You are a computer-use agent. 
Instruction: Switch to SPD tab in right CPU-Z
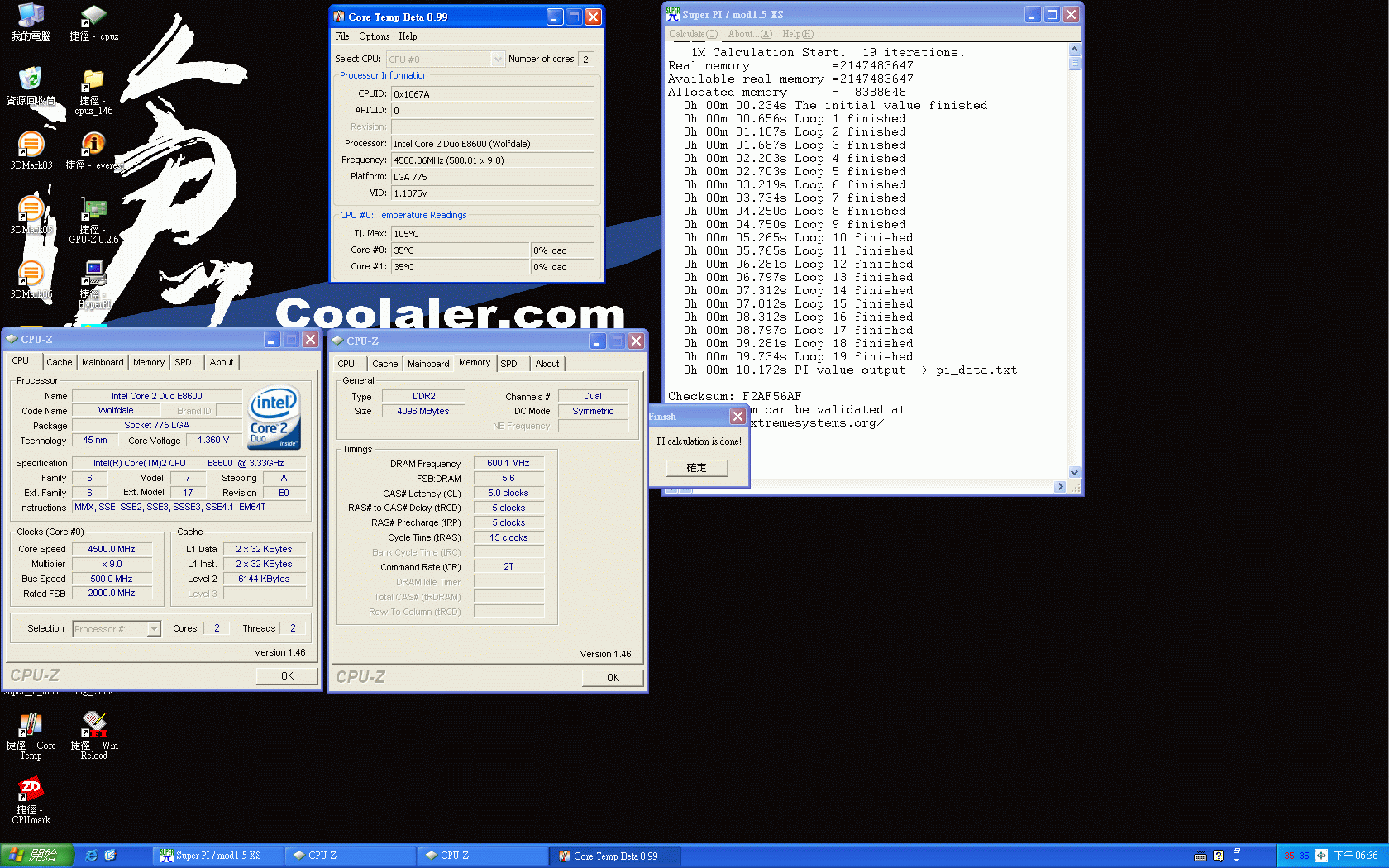[x=508, y=364]
